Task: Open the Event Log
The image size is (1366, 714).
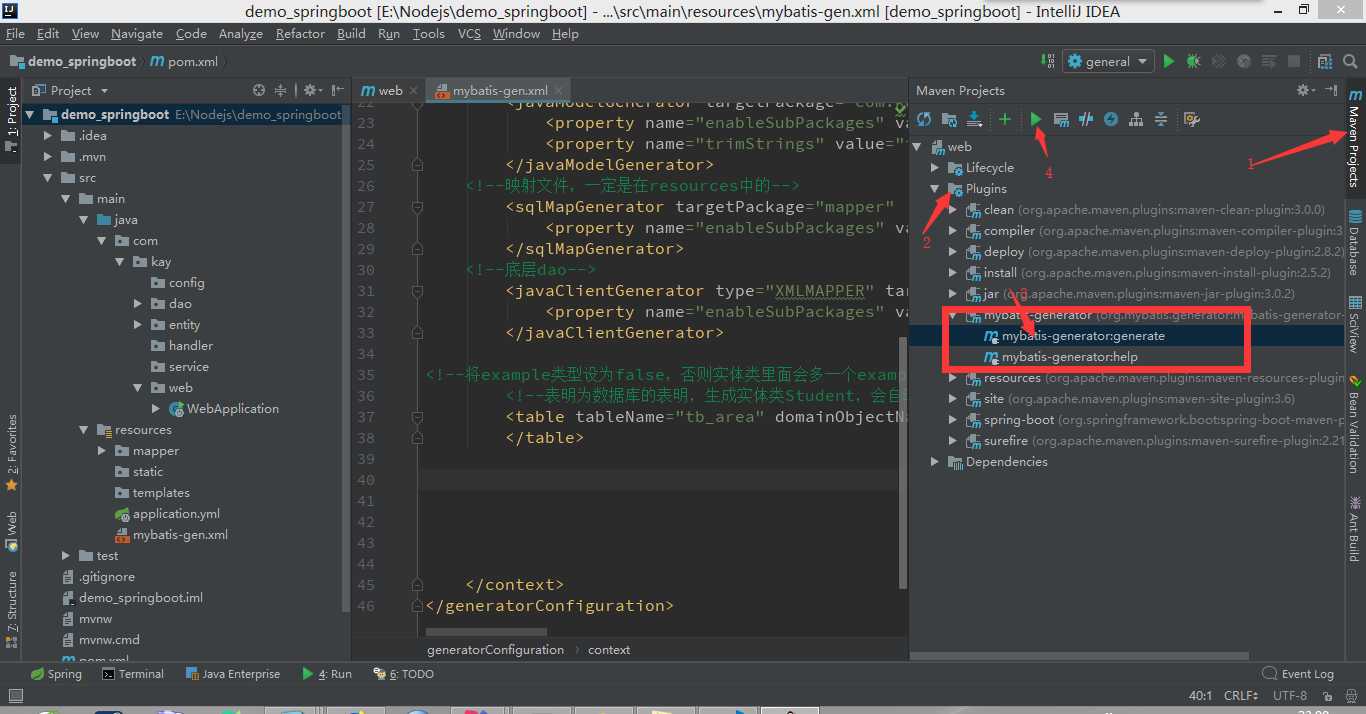Action: tap(1298, 674)
